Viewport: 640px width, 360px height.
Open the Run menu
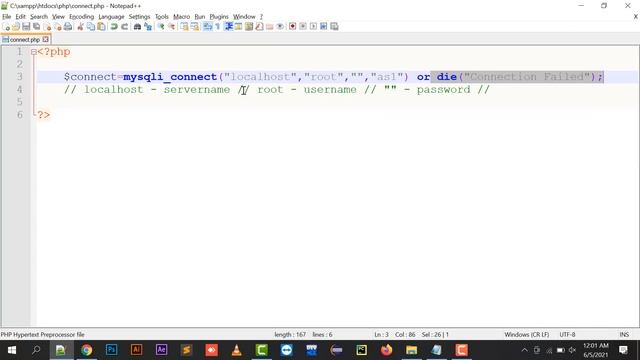coord(200,17)
